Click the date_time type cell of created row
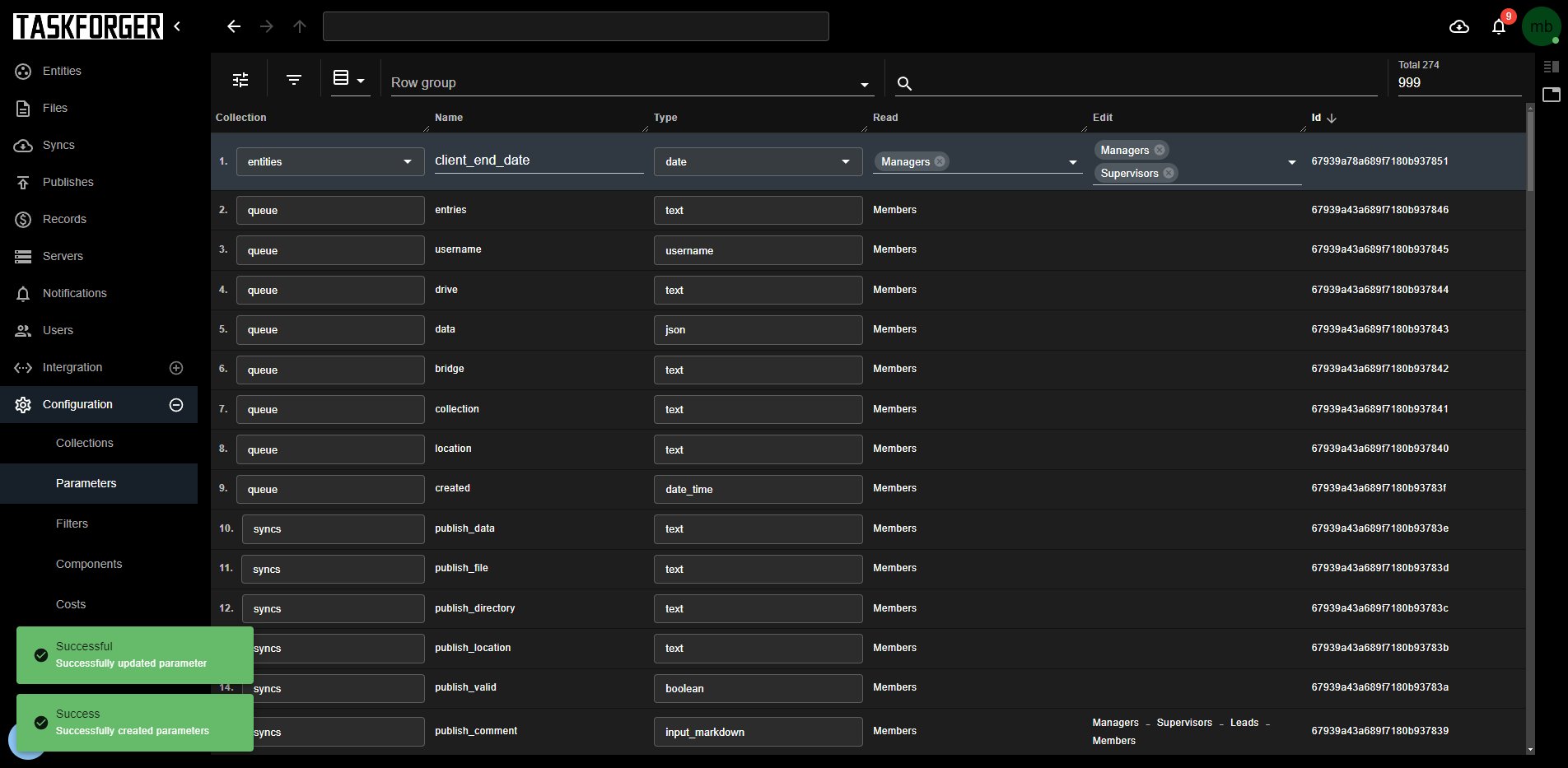The height and width of the screenshot is (768, 1568). pos(758,489)
